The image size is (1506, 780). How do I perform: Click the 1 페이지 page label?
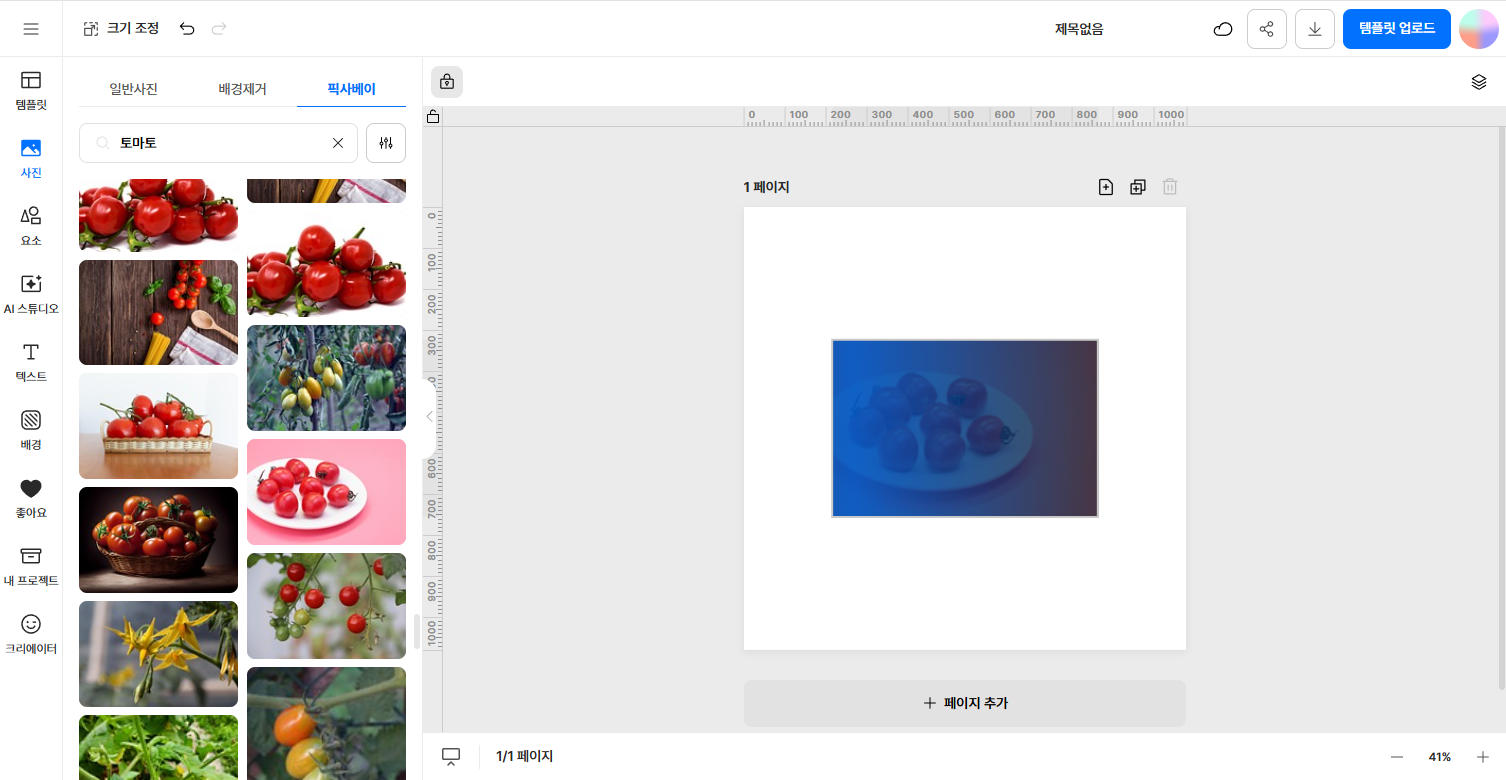click(766, 187)
